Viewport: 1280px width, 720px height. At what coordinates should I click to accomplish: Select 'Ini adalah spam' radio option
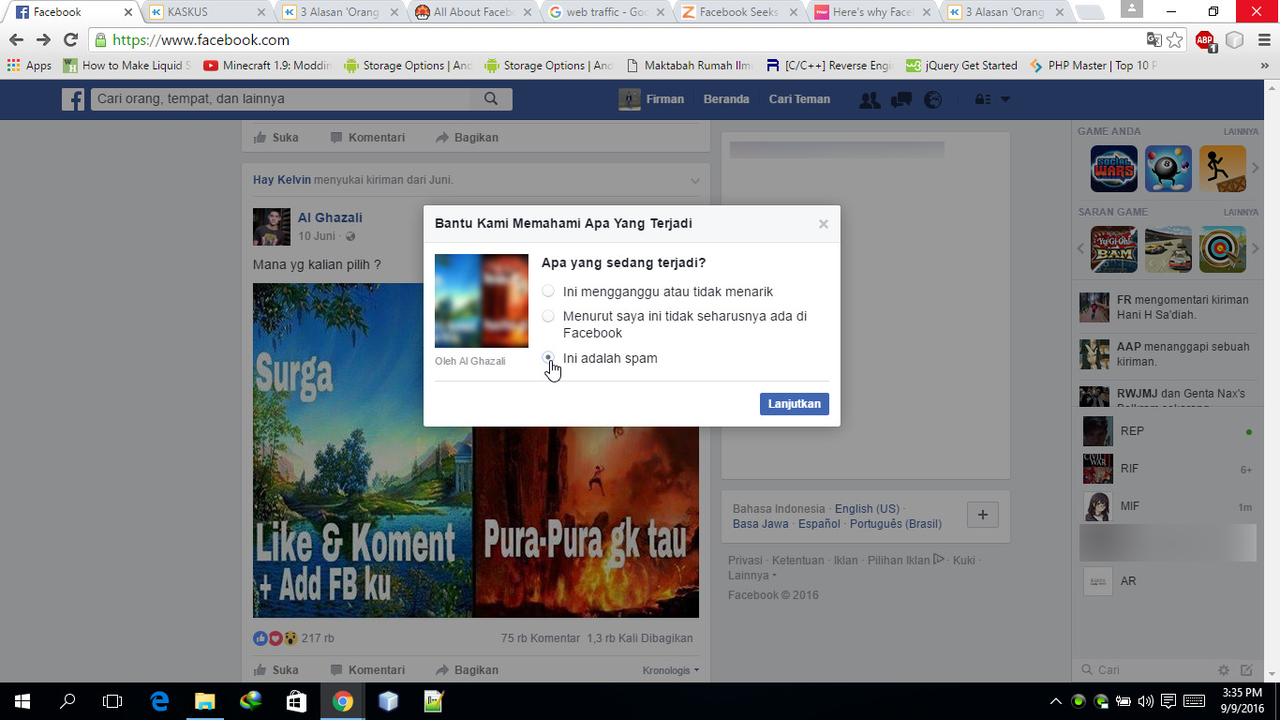548,357
